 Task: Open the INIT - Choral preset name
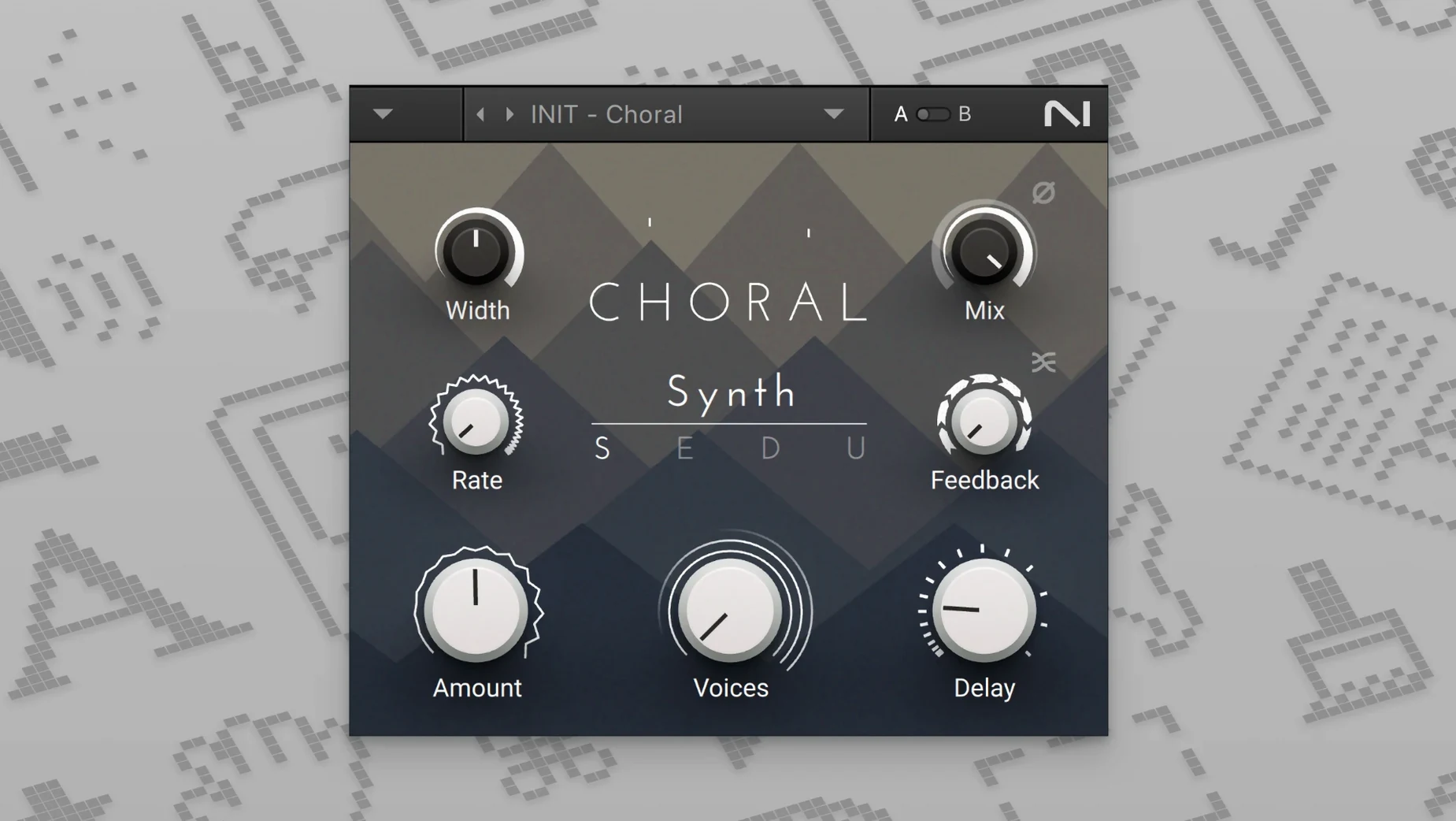click(x=606, y=114)
